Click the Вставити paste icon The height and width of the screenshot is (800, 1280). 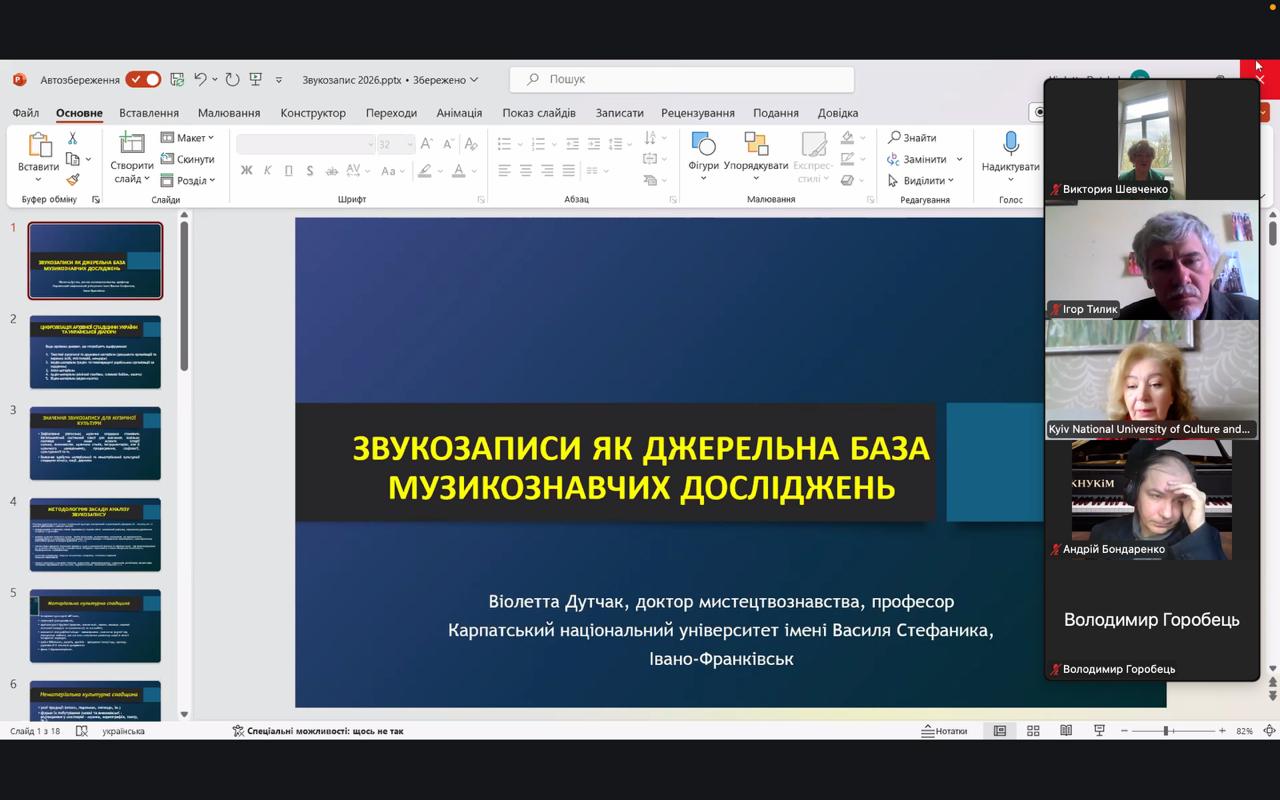[39, 147]
